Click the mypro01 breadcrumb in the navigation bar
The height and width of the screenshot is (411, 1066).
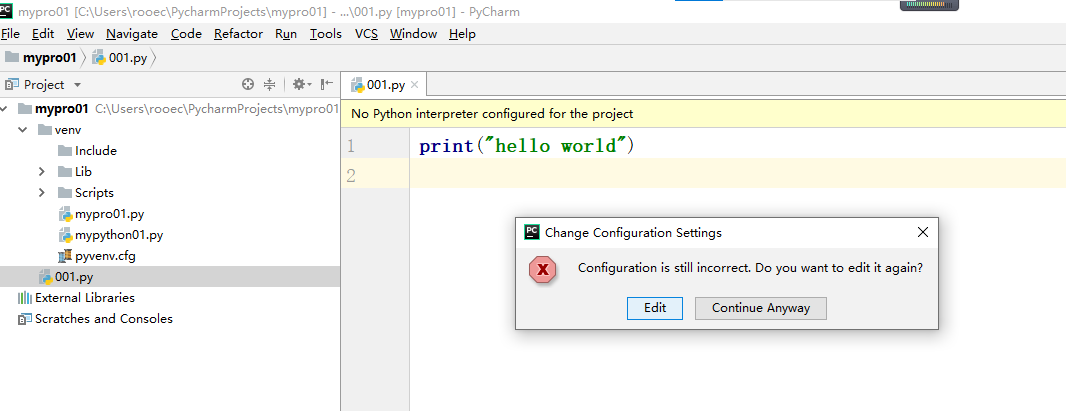click(41, 58)
